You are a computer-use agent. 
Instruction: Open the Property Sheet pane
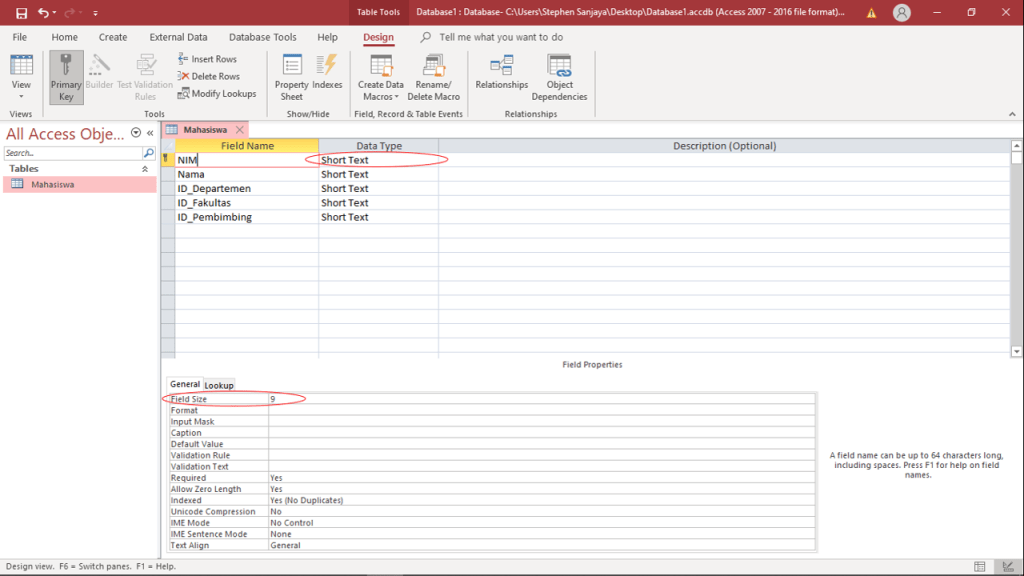click(x=292, y=77)
